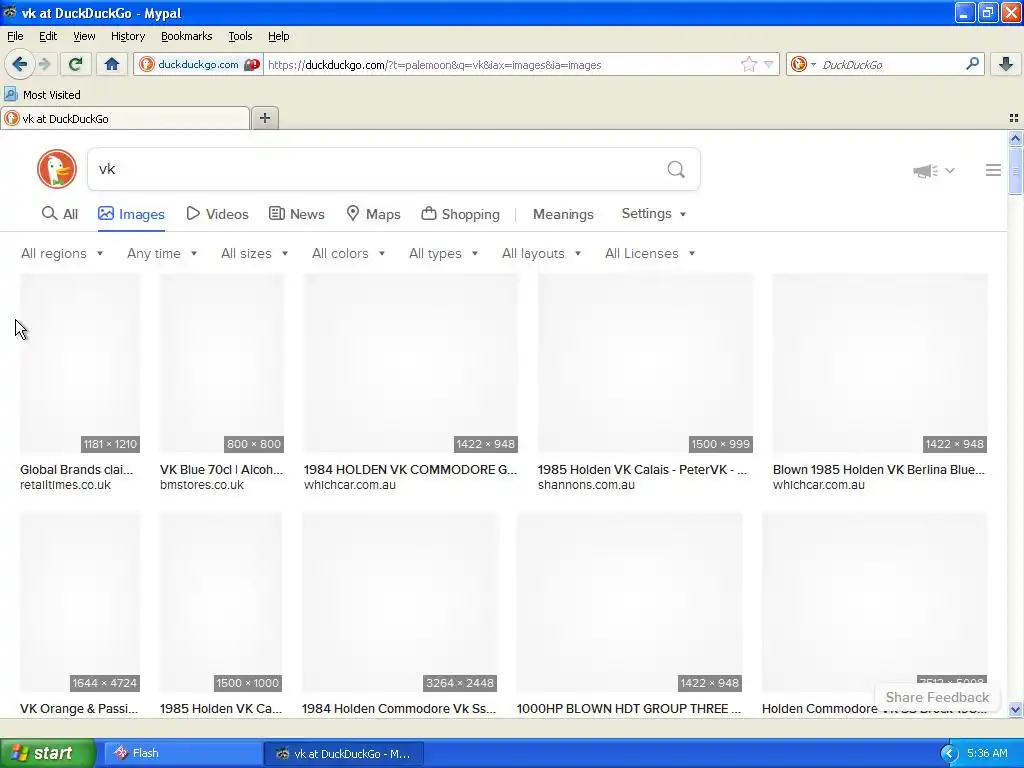Viewport: 1024px width, 768px height.
Task: Click the Mypal taskbar window button
Action: pos(344,753)
